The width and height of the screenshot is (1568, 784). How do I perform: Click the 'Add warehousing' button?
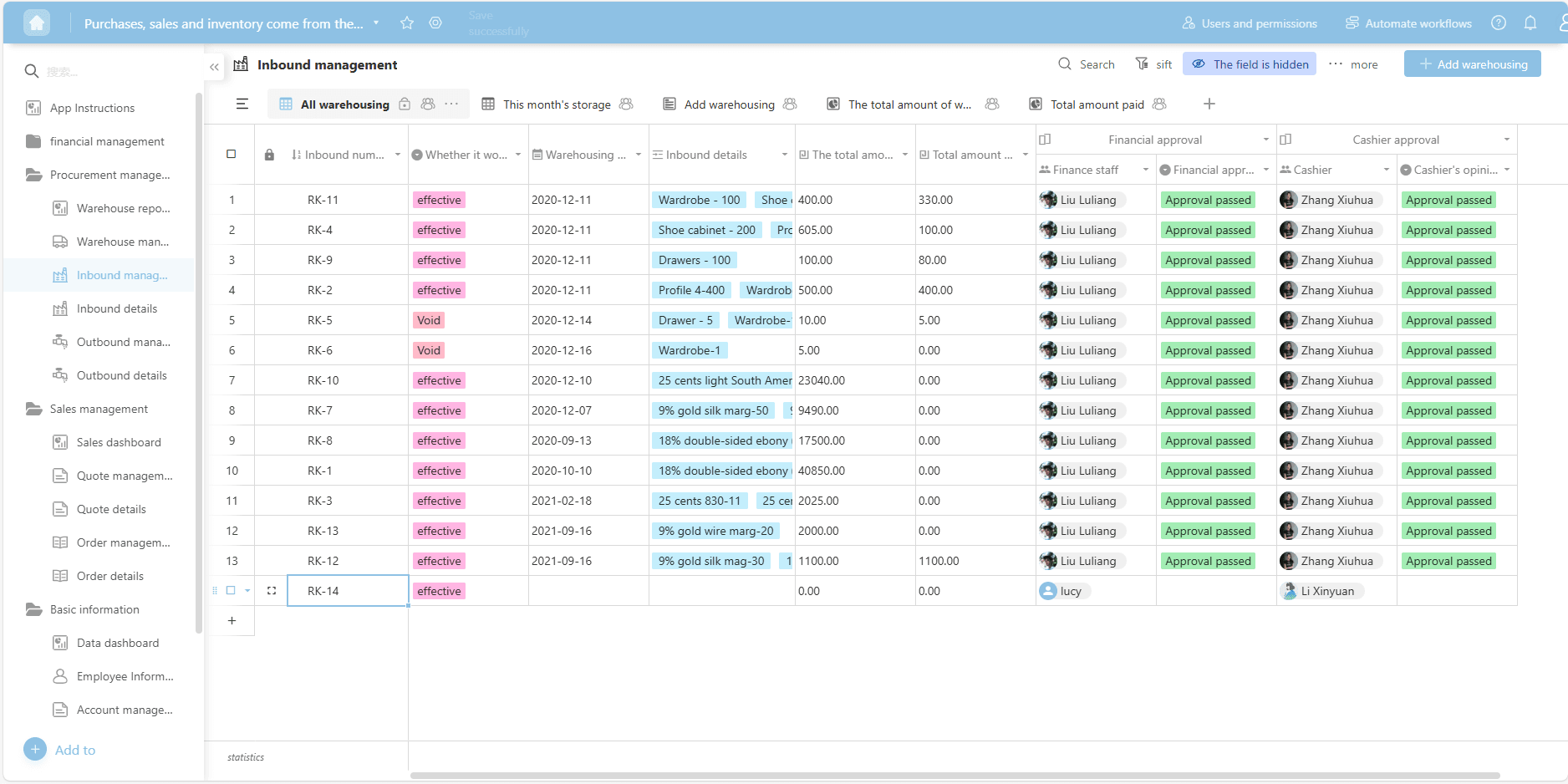pos(1473,64)
